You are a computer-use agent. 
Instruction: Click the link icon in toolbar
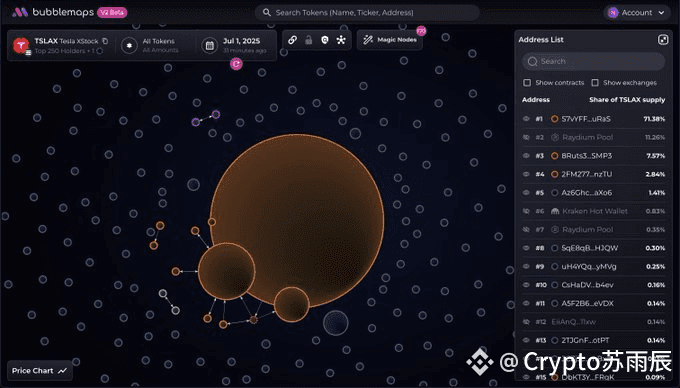[292, 40]
